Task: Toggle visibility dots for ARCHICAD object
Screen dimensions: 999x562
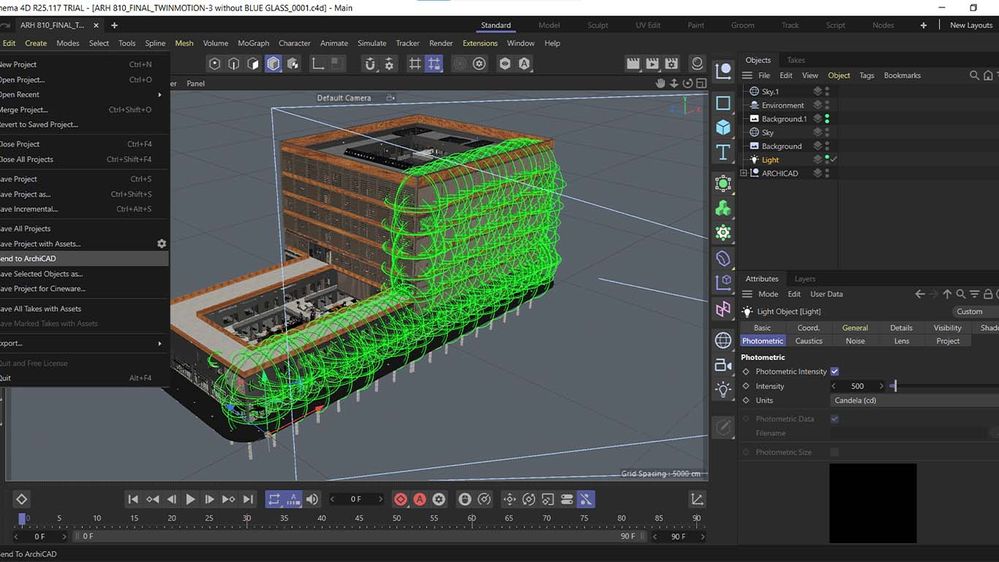Action: click(x=827, y=173)
